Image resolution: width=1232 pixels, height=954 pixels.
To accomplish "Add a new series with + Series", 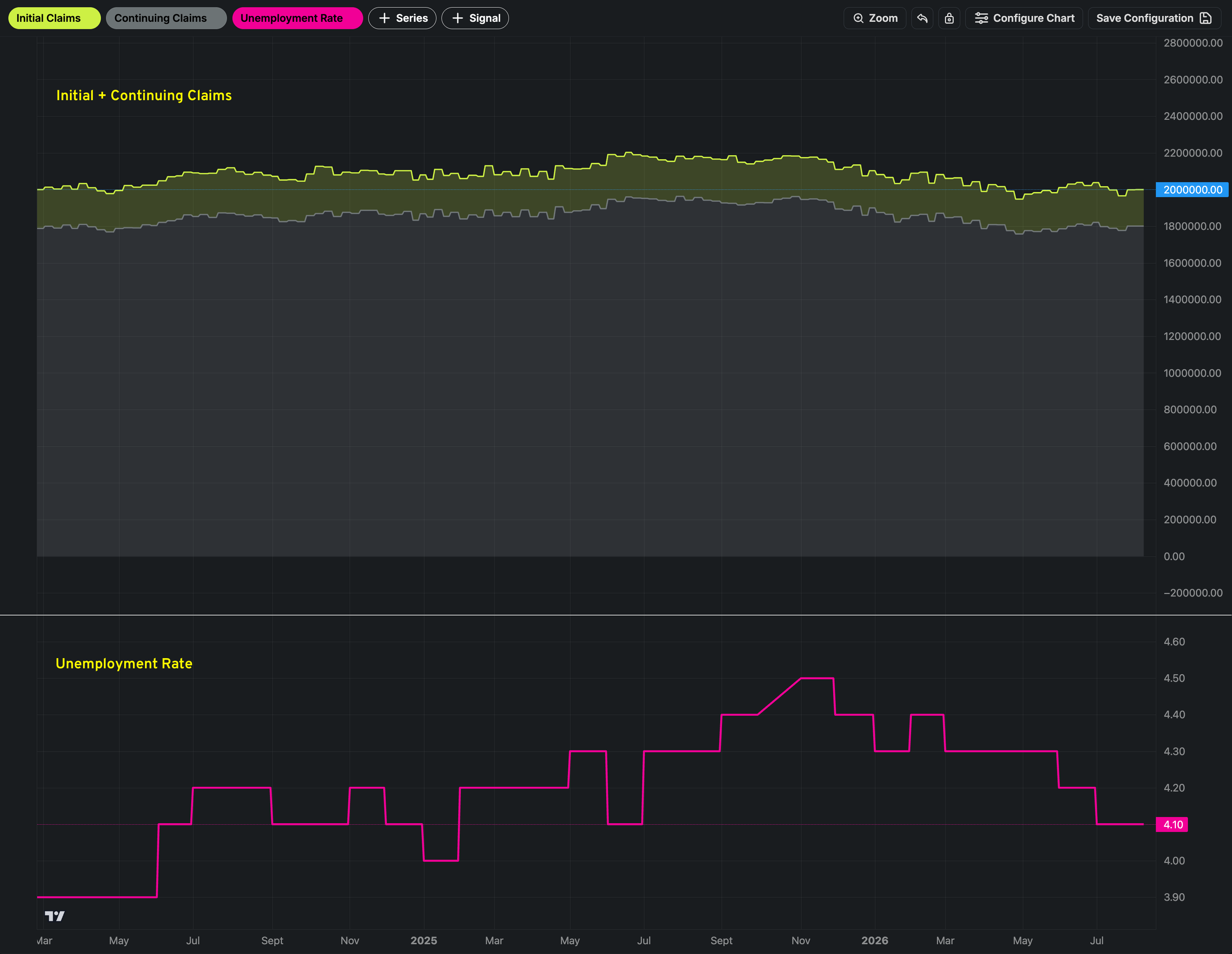I will coord(402,18).
